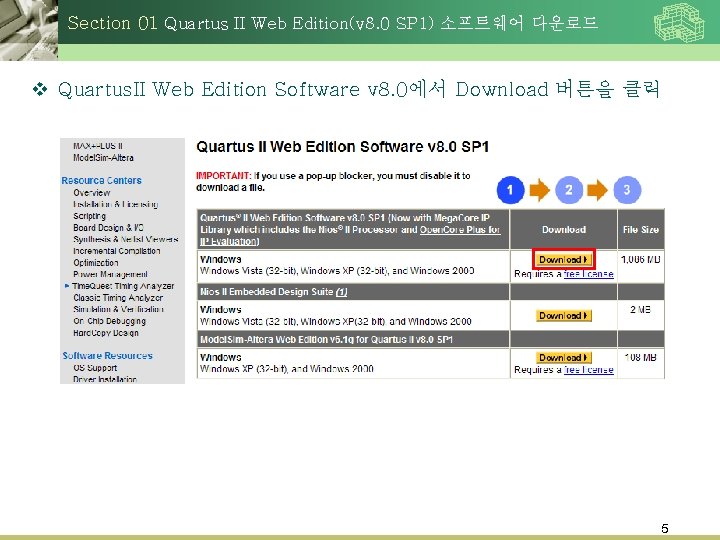
Task: Open HardCopy Design sidebar link
Action: click(106, 333)
